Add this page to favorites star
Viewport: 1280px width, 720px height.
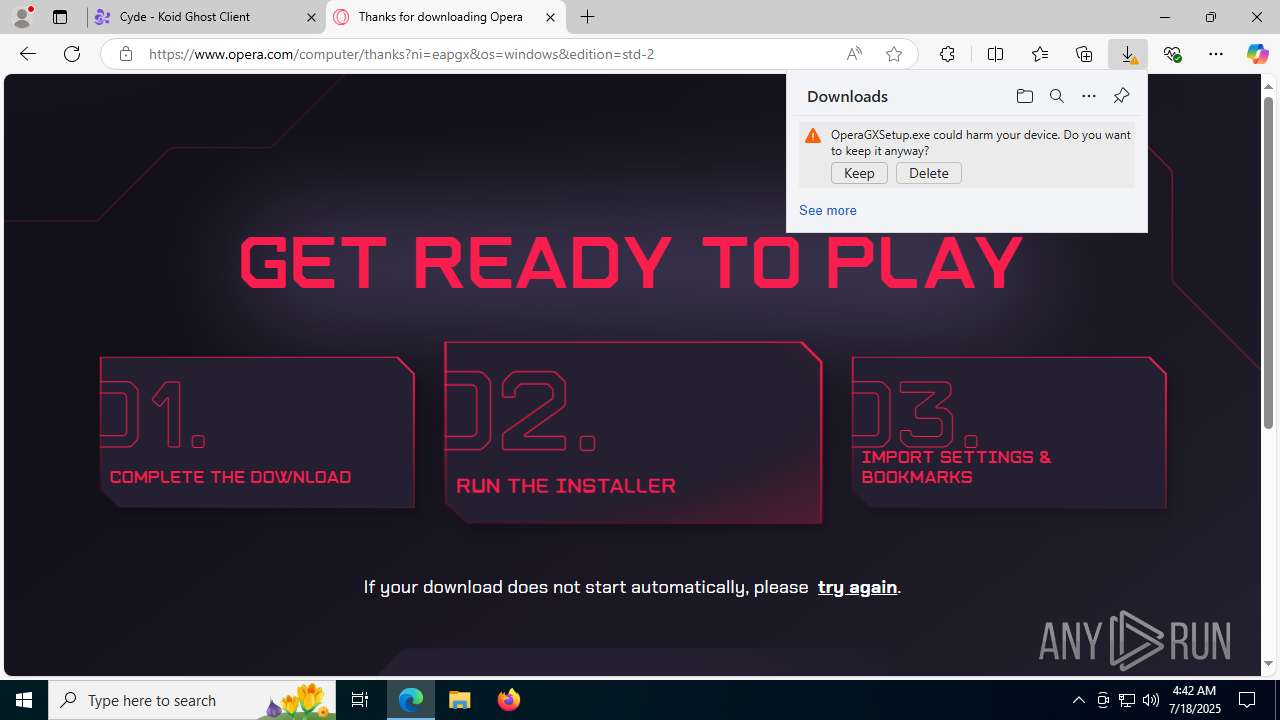[894, 54]
